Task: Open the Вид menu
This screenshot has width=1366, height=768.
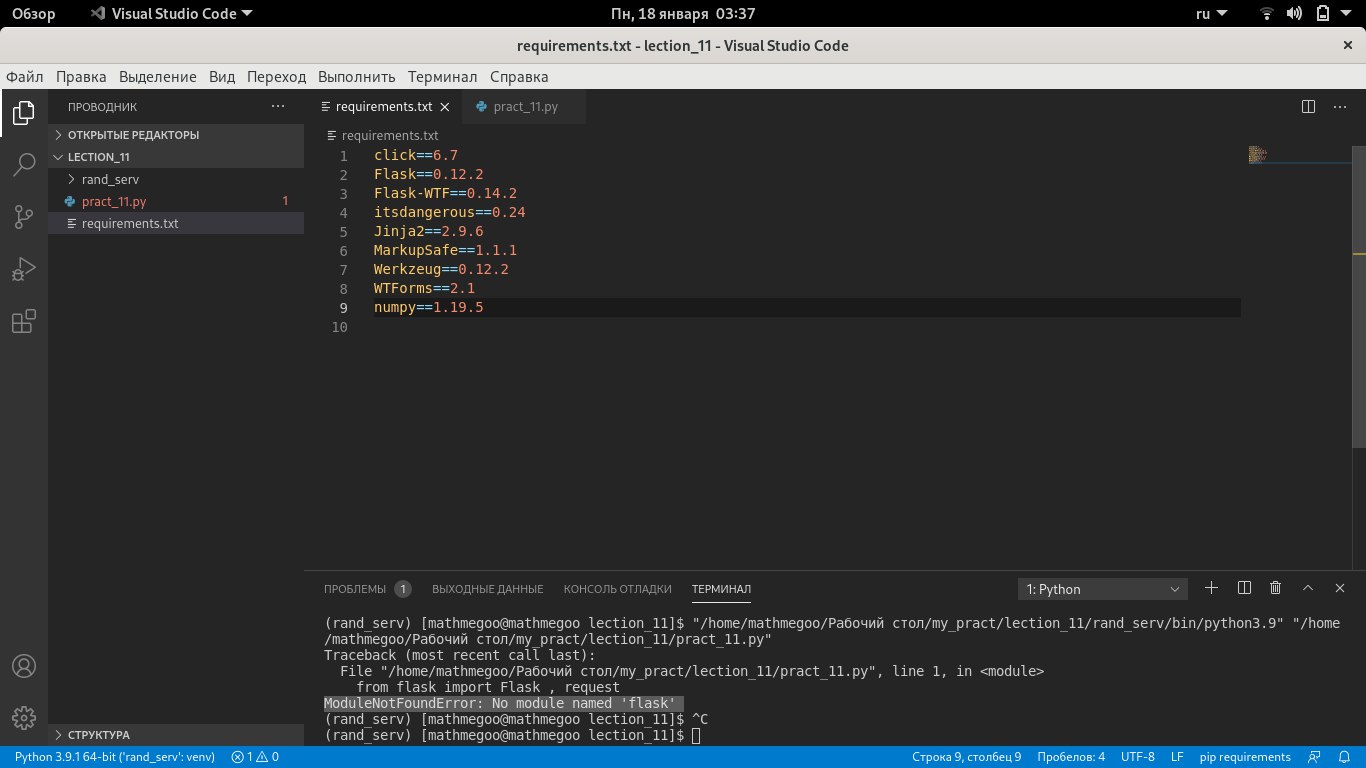Action: click(x=222, y=77)
